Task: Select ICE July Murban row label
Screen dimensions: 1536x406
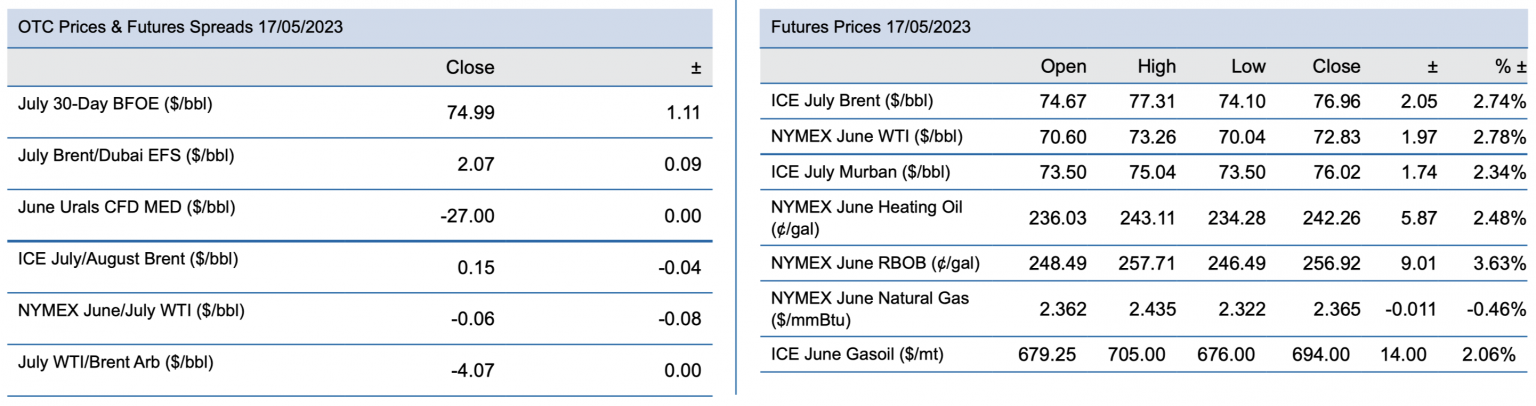Action: (x=860, y=170)
